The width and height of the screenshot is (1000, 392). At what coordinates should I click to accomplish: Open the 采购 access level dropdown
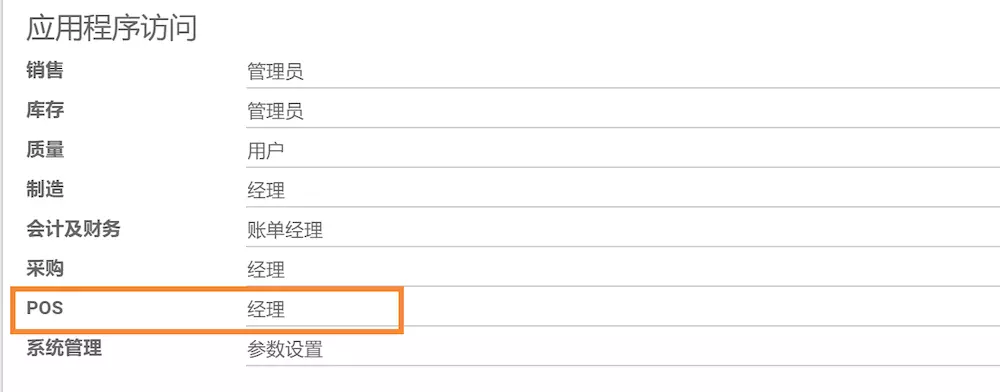pos(622,270)
